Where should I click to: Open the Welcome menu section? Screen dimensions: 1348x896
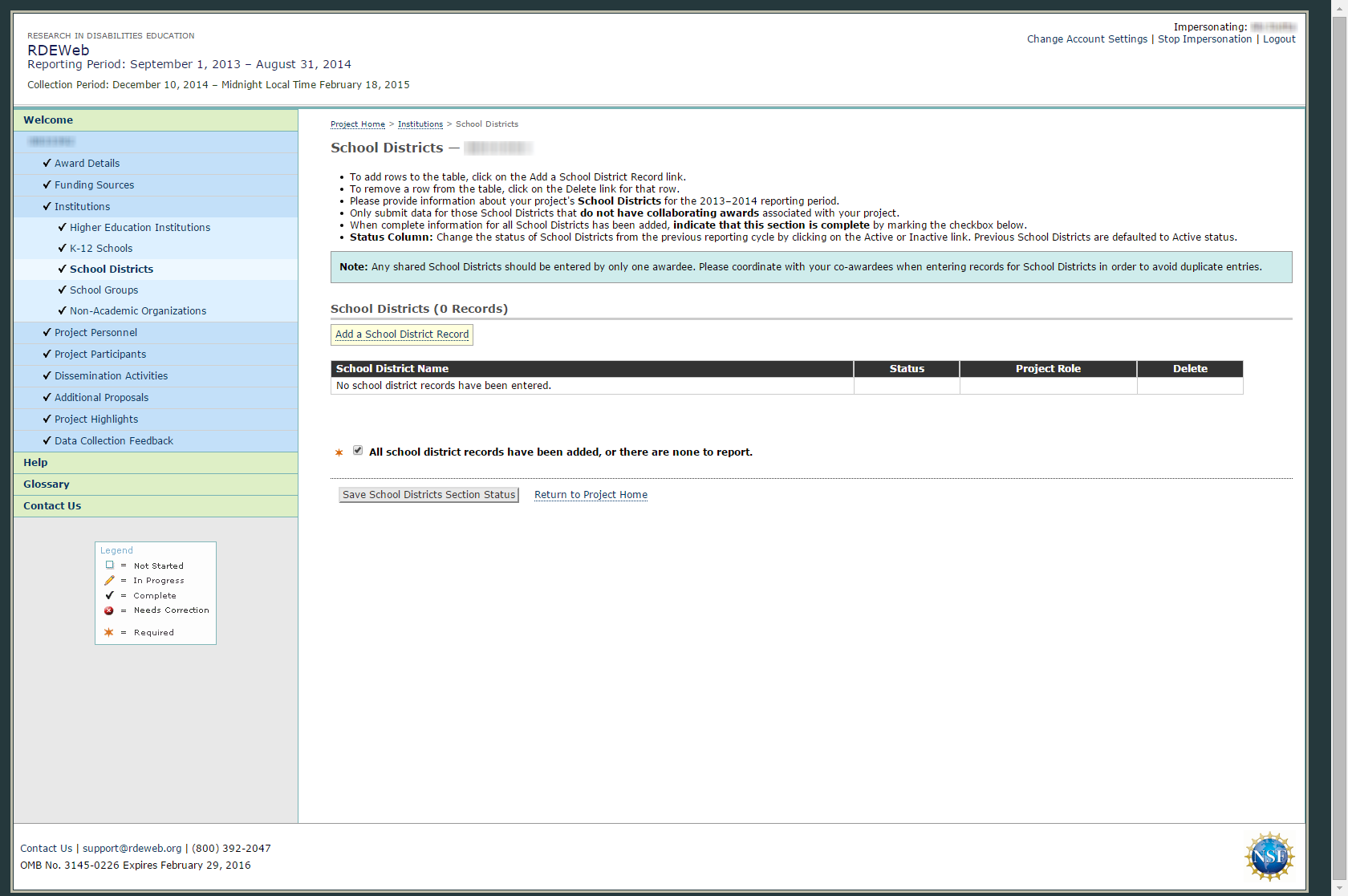tap(156, 120)
